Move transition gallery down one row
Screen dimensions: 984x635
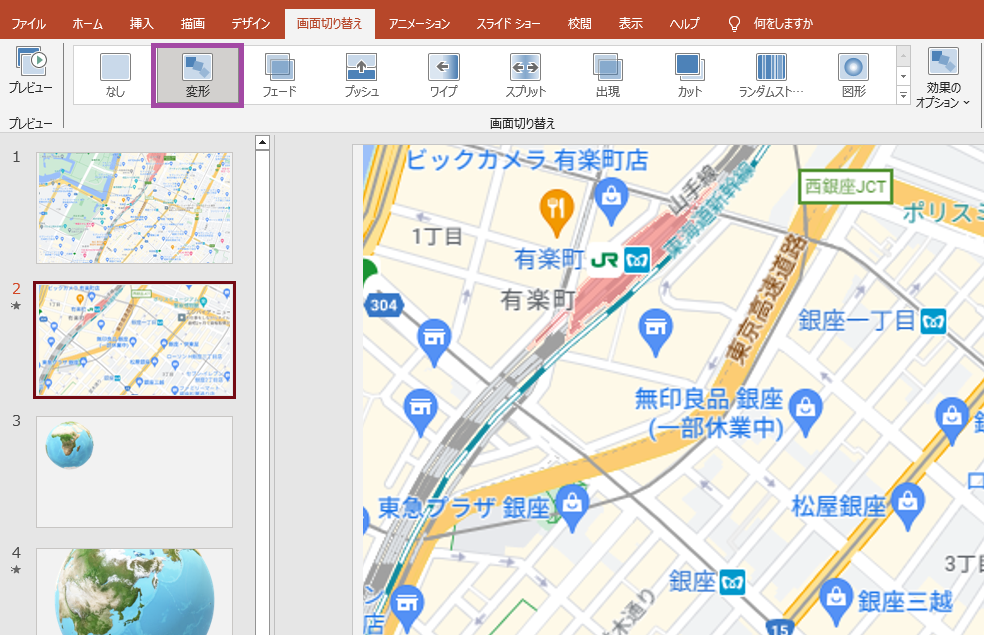[x=904, y=76]
